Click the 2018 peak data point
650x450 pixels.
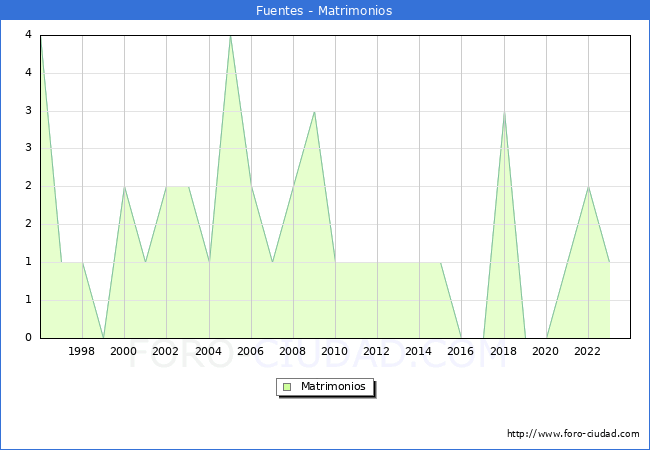(x=504, y=112)
